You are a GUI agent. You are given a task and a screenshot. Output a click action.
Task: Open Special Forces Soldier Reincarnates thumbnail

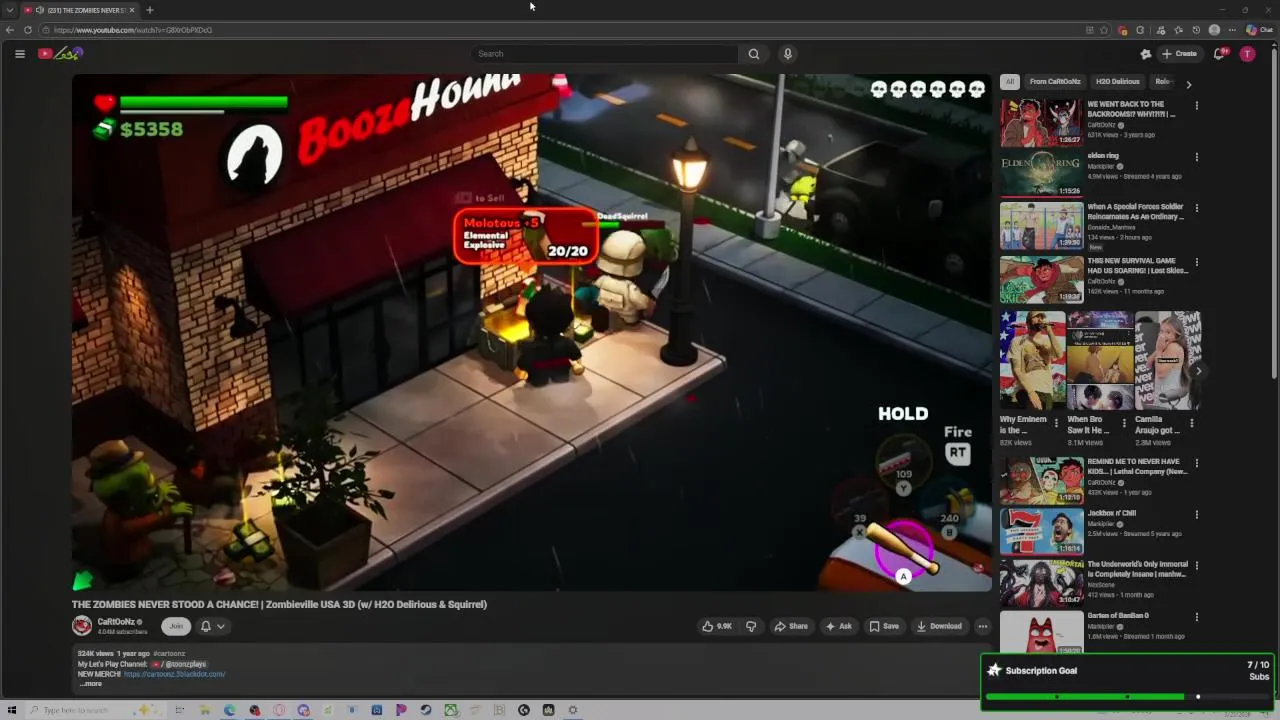[x=1041, y=226]
